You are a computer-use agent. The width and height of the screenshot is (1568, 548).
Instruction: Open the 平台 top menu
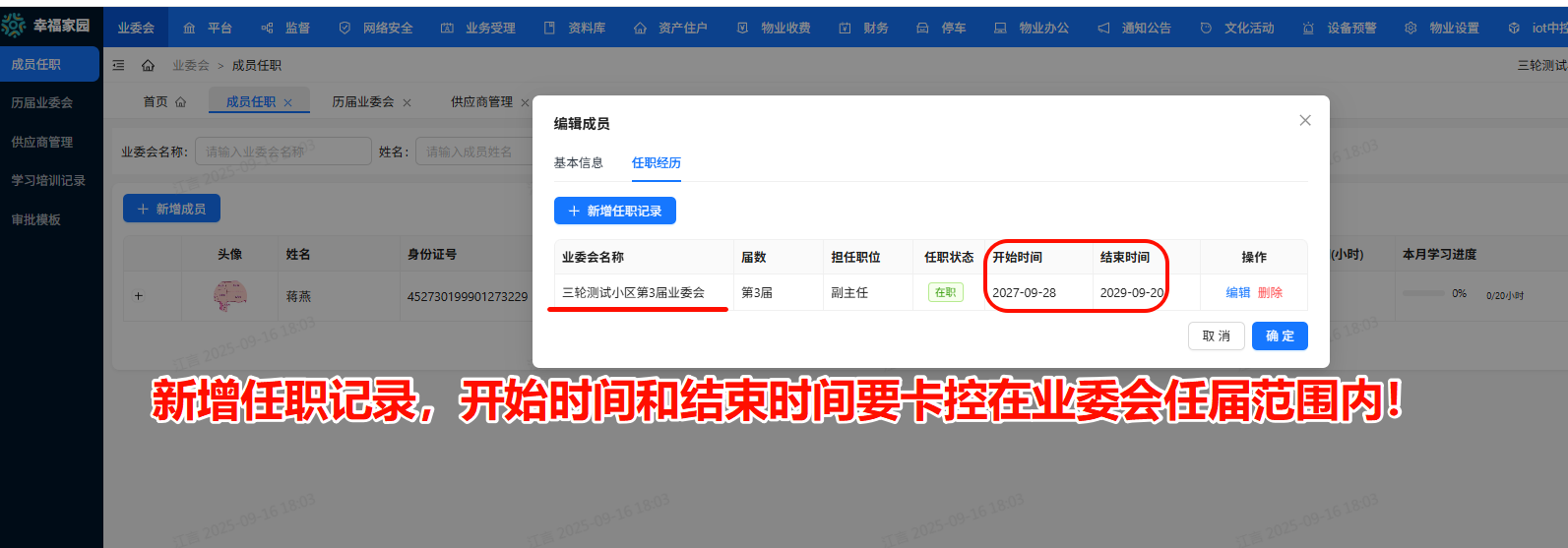pyautogui.click(x=208, y=28)
